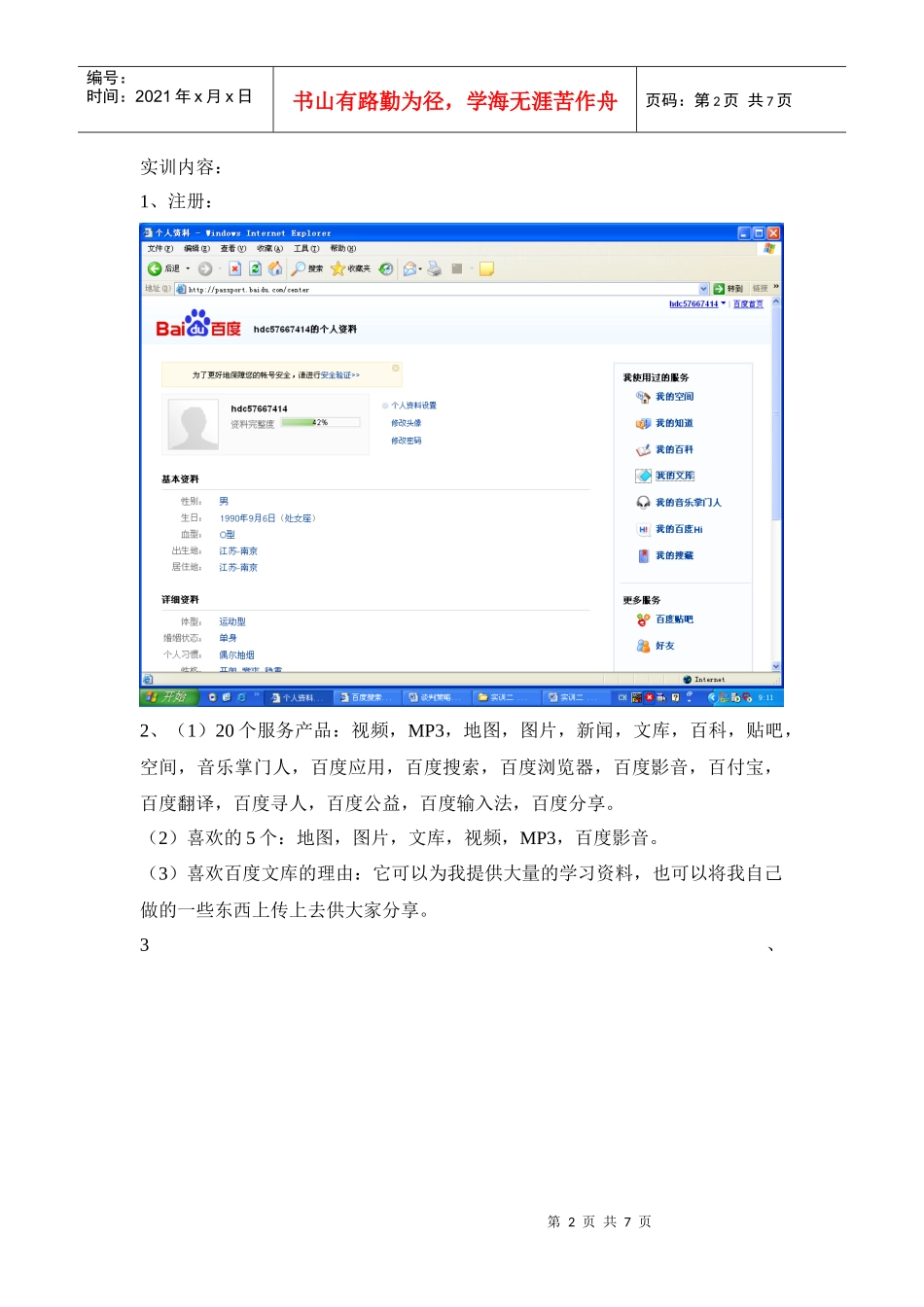The height and width of the screenshot is (1307, 924).
Task: Click the Internet zone status bar entry
Action: (x=704, y=680)
